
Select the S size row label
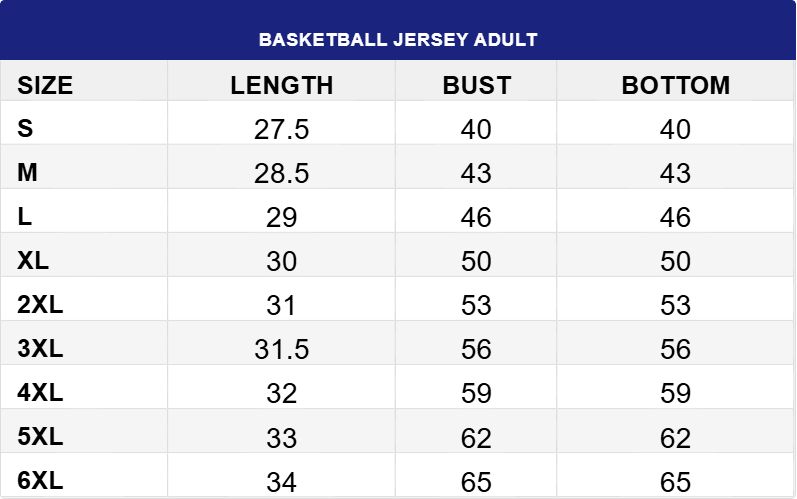[x=25, y=129]
